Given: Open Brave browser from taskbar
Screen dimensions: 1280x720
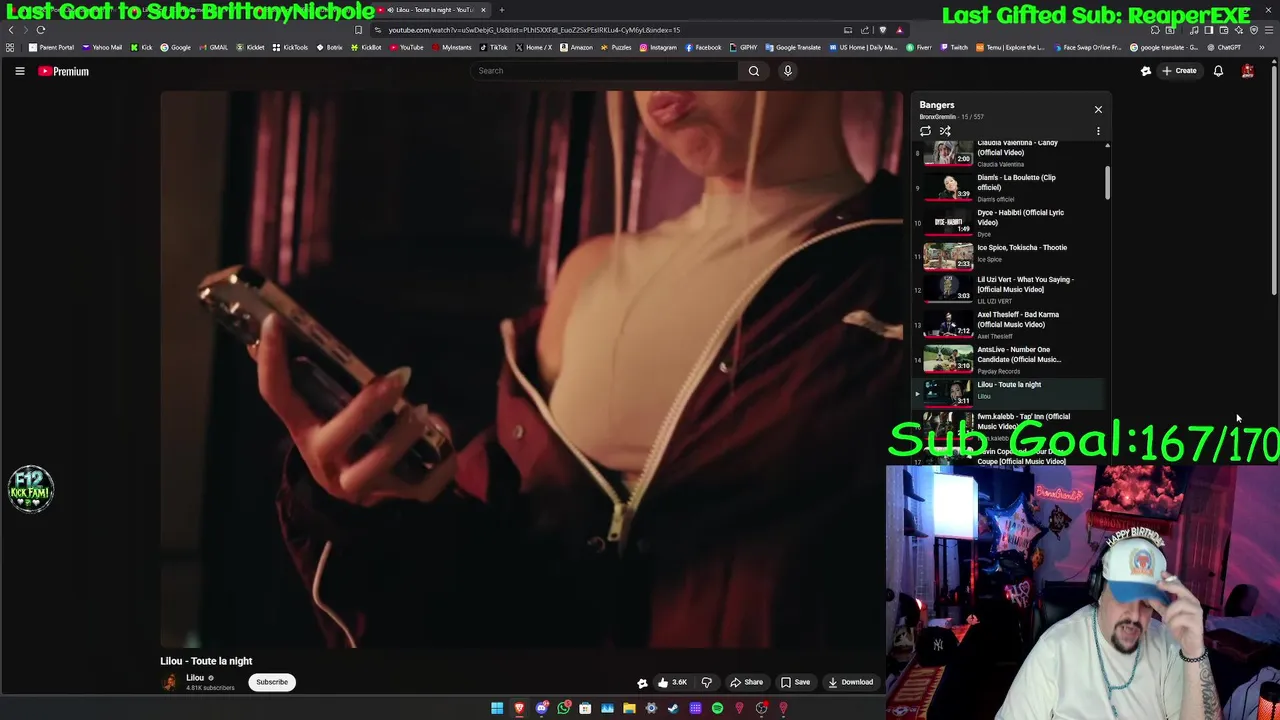Looking at the screenshot, I should pos(519,709).
